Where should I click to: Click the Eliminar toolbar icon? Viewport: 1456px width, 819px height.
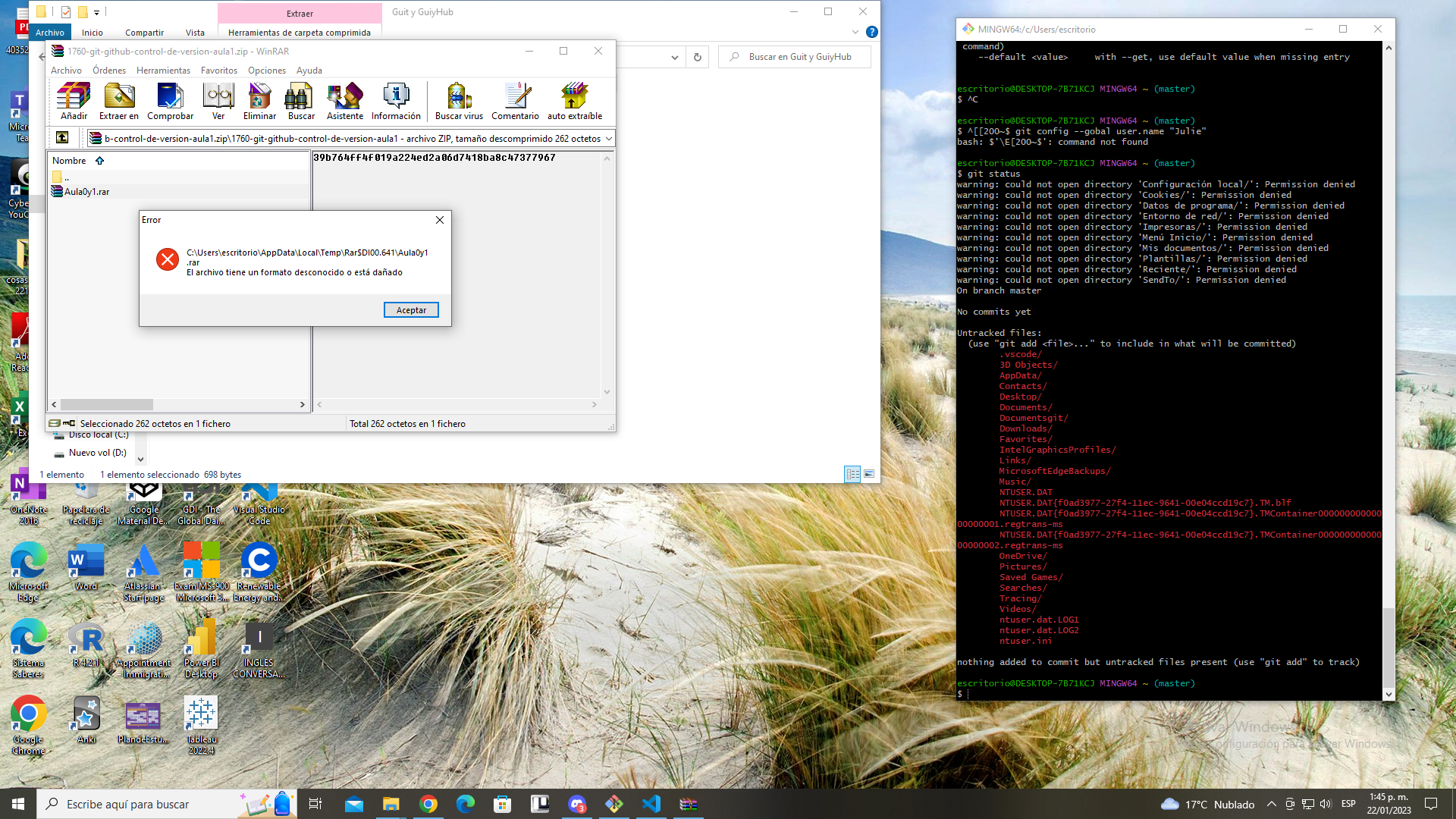(259, 101)
